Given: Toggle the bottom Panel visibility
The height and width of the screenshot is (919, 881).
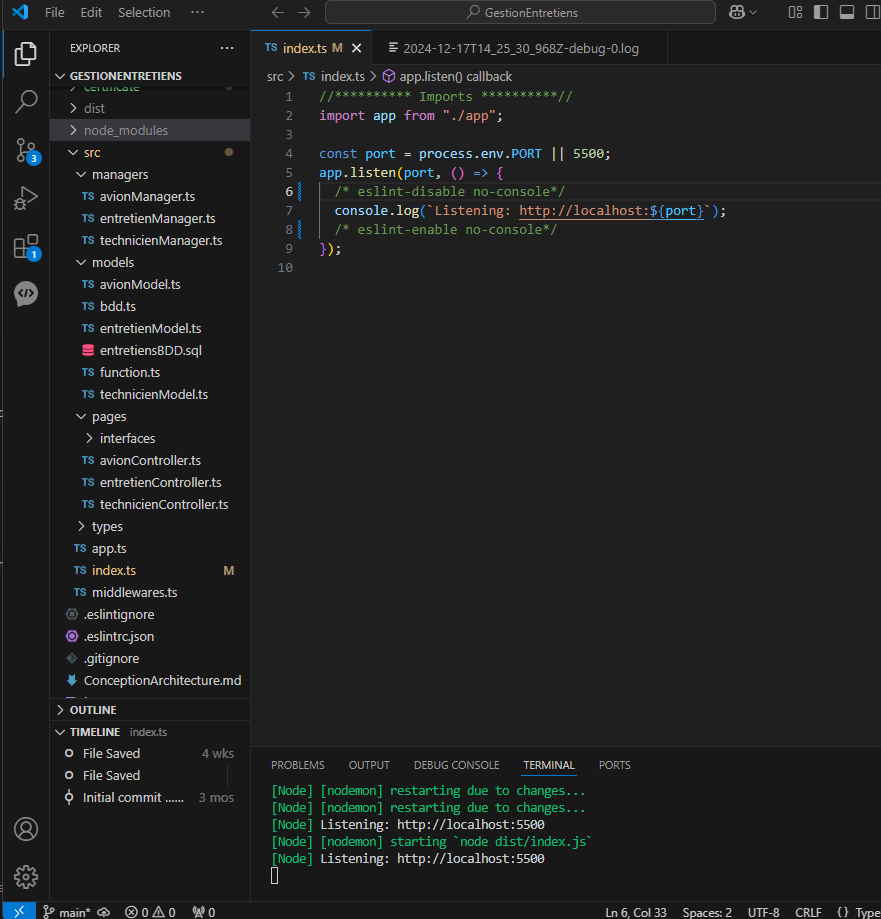Looking at the screenshot, I should pyautogui.click(x=846, y=12).
